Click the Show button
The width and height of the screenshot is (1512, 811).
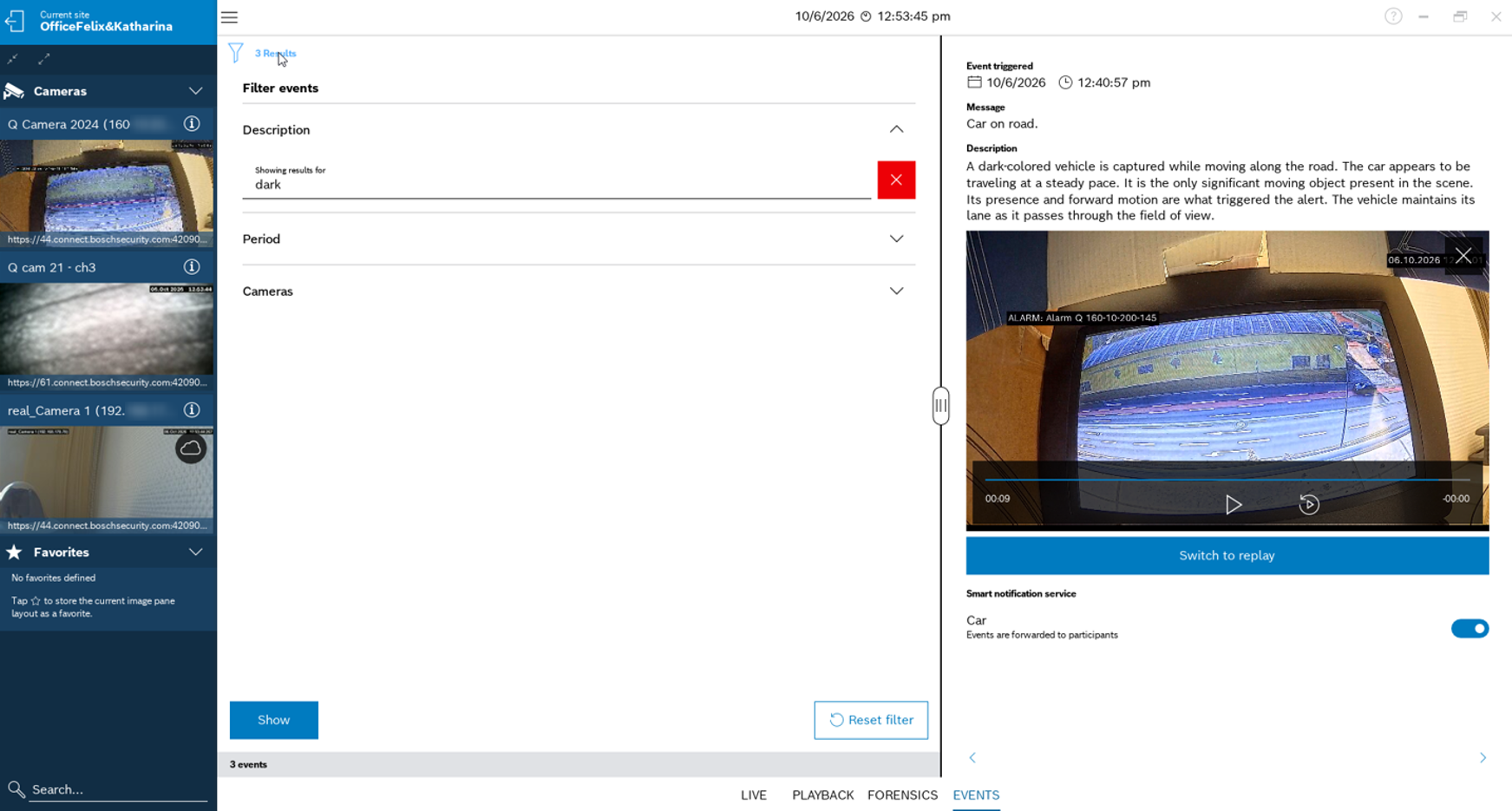click(x=274, y=720)
